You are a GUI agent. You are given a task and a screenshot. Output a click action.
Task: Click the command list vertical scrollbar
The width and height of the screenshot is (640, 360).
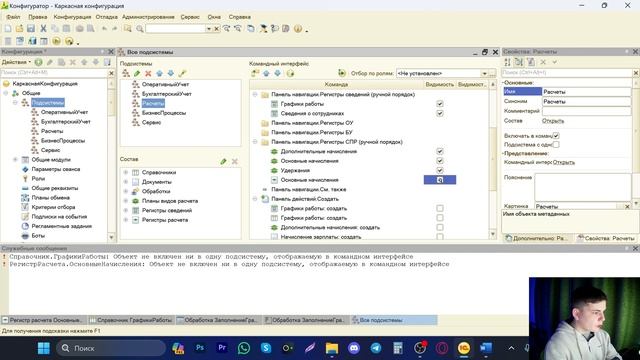coord(493,159)
